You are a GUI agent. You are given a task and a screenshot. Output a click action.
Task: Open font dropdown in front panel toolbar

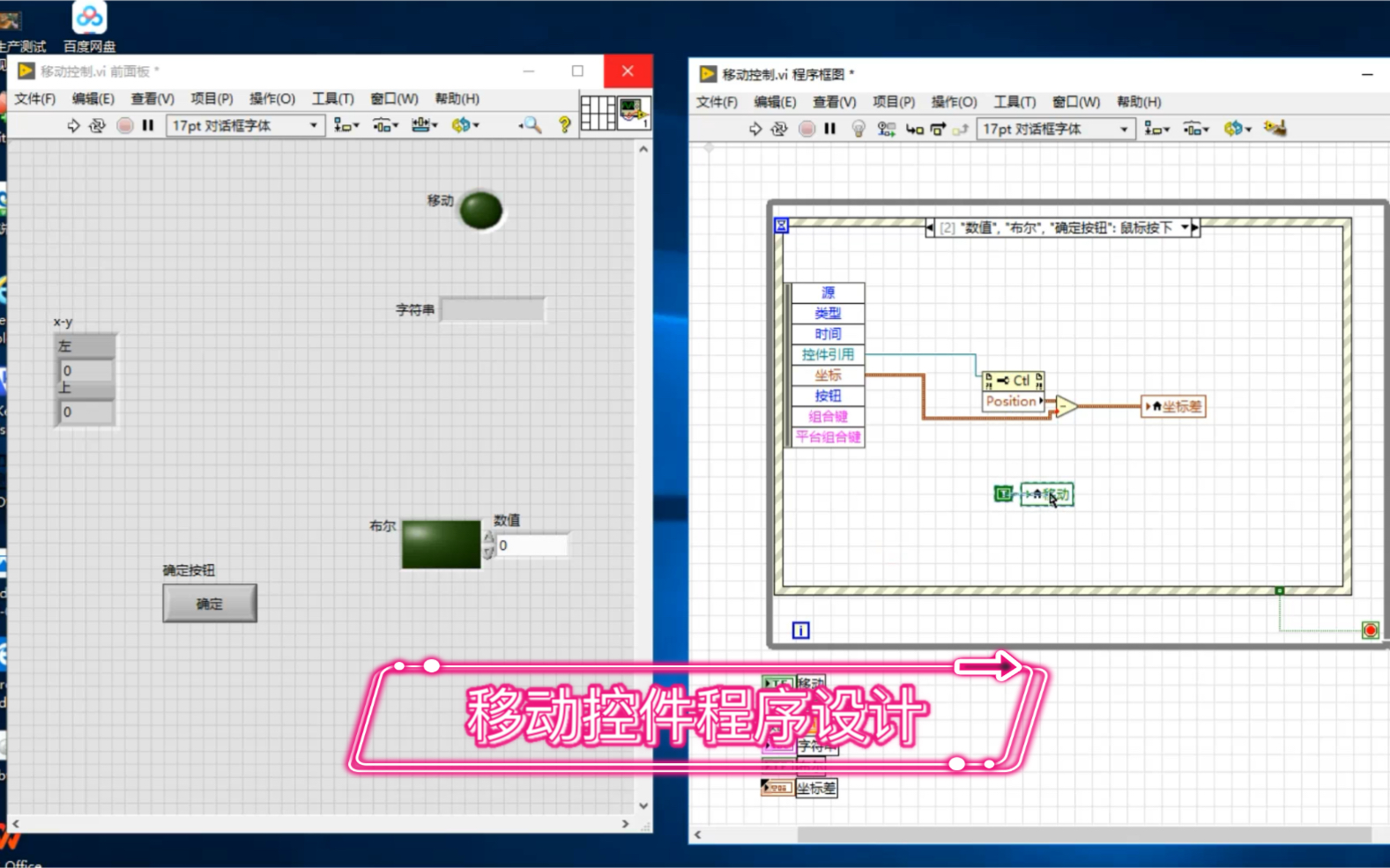point(245,126)
